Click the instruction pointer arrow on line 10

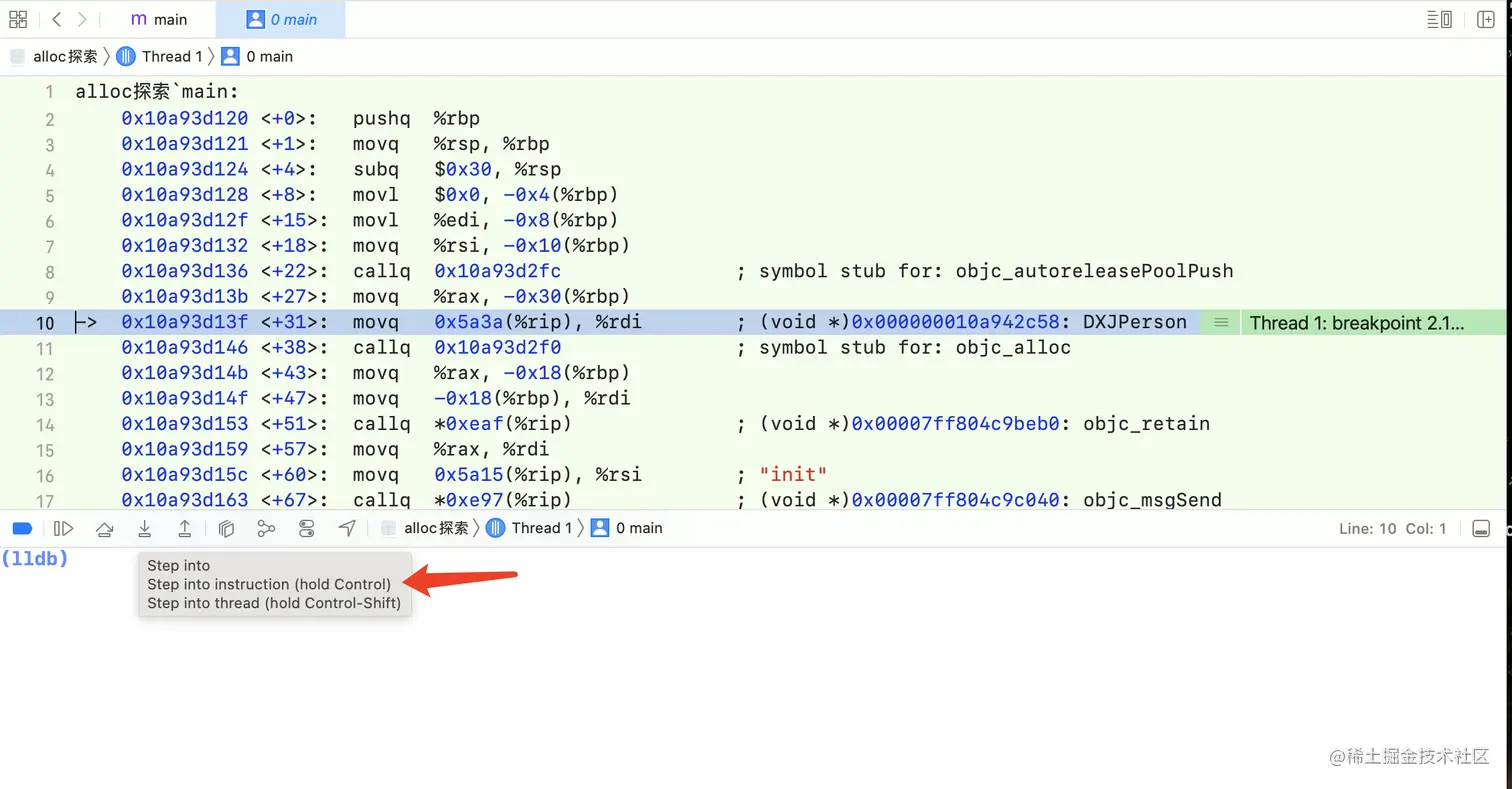coord(86,322)
